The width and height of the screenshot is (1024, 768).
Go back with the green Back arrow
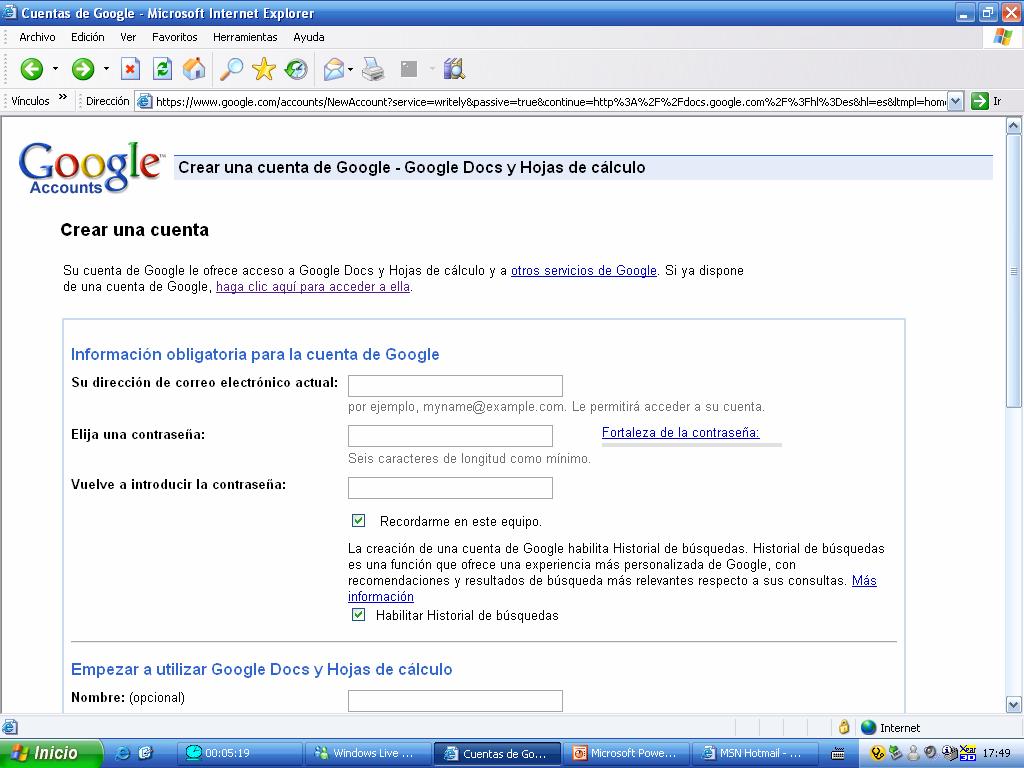31,69
